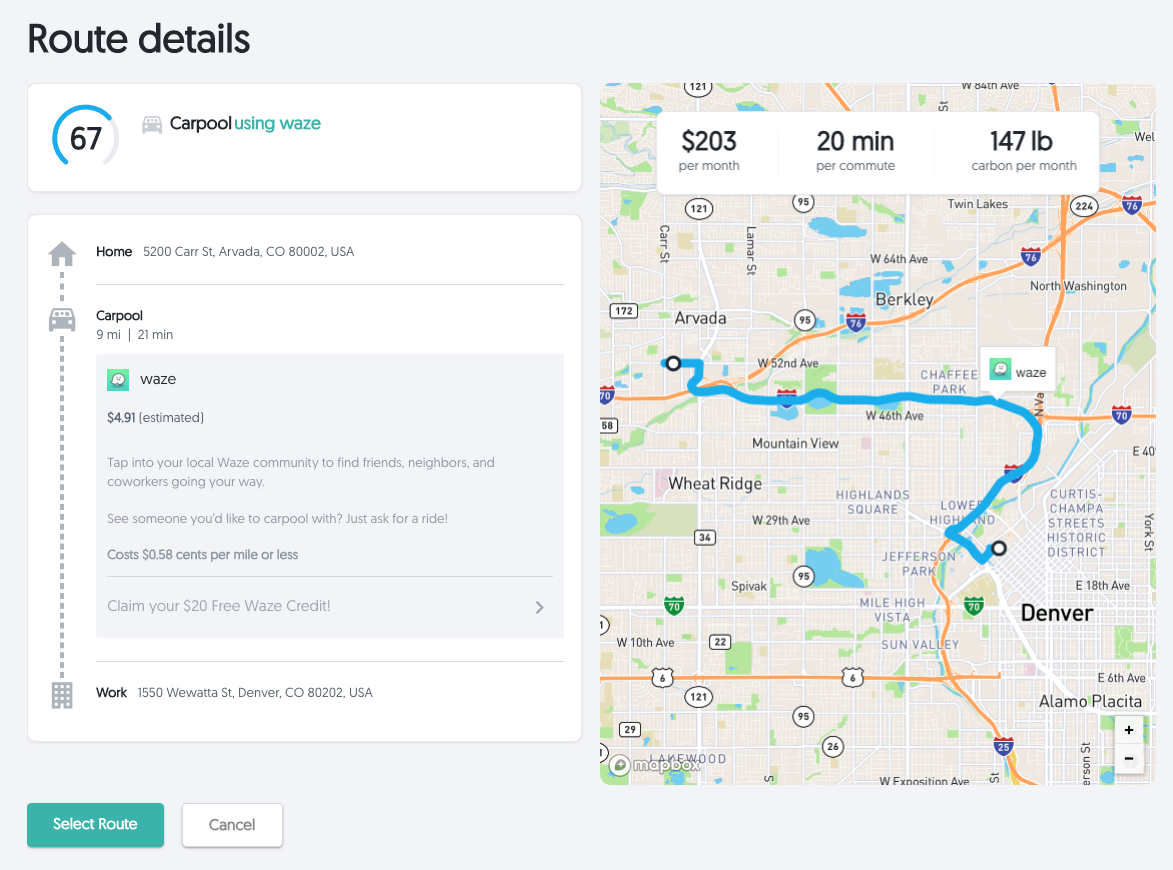The width and height of the screenshot is (1173, 870).
Task: Click the route end point marker in Denver
Action: click(x=999, y=548)
